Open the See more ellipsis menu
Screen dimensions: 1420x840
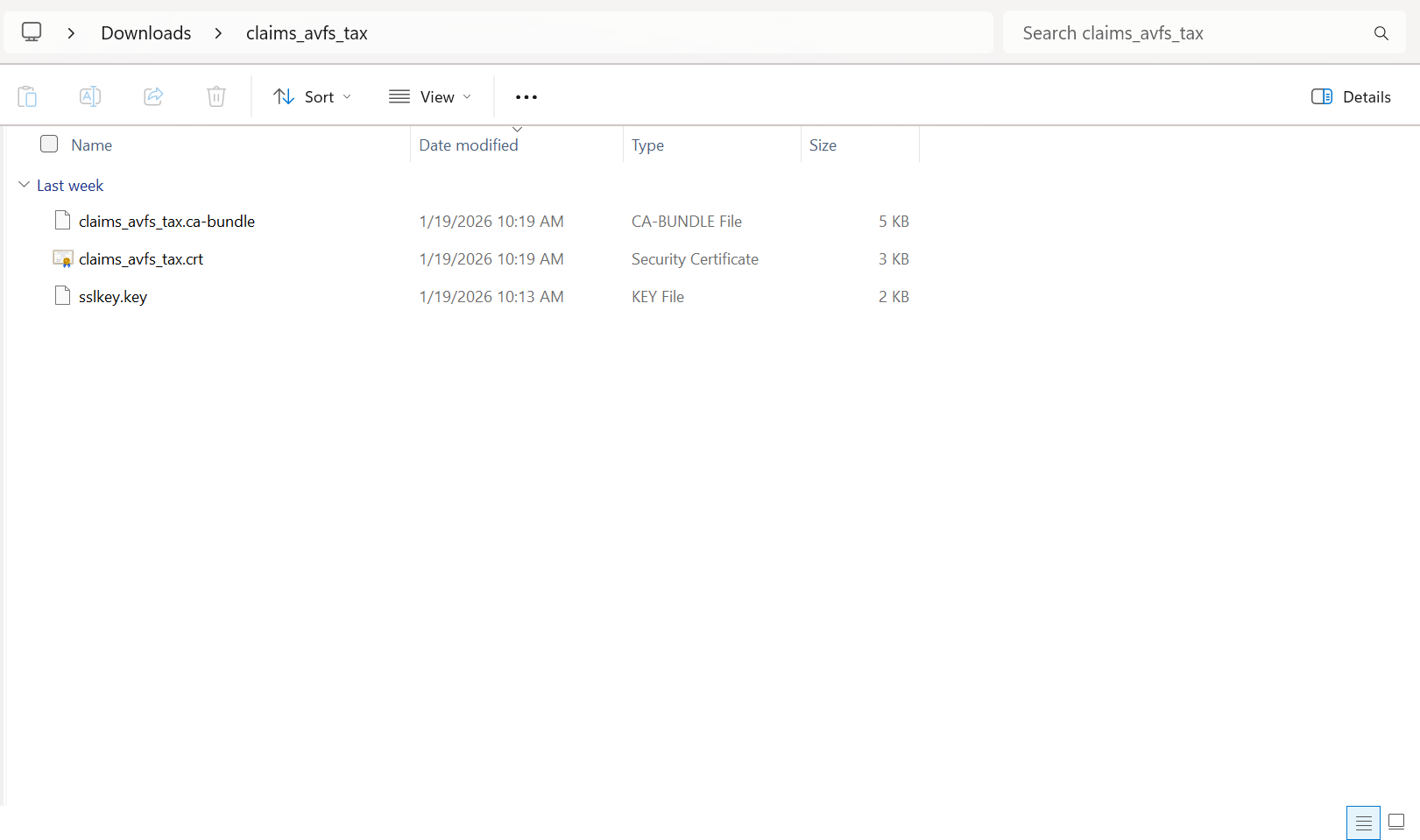pos(526,97)
